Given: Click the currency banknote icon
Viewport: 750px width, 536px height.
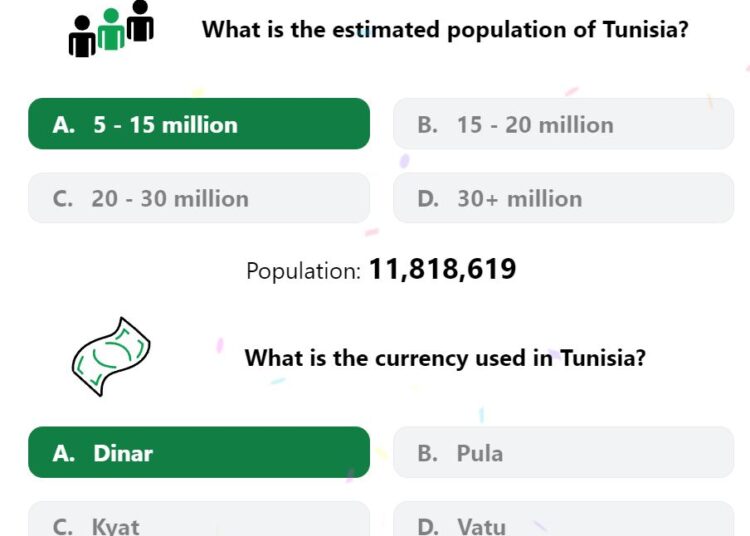Looking at the screenshot, I should click(x=111, y=357).
